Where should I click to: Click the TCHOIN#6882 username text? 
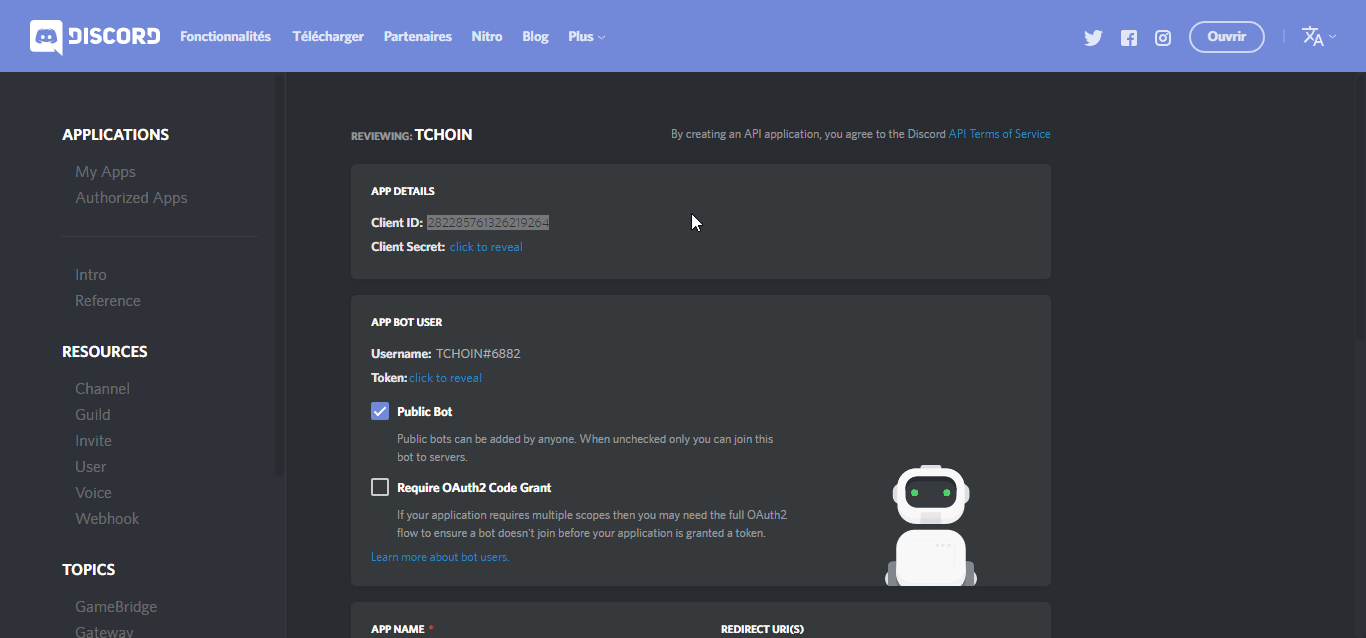coord(478,353)
